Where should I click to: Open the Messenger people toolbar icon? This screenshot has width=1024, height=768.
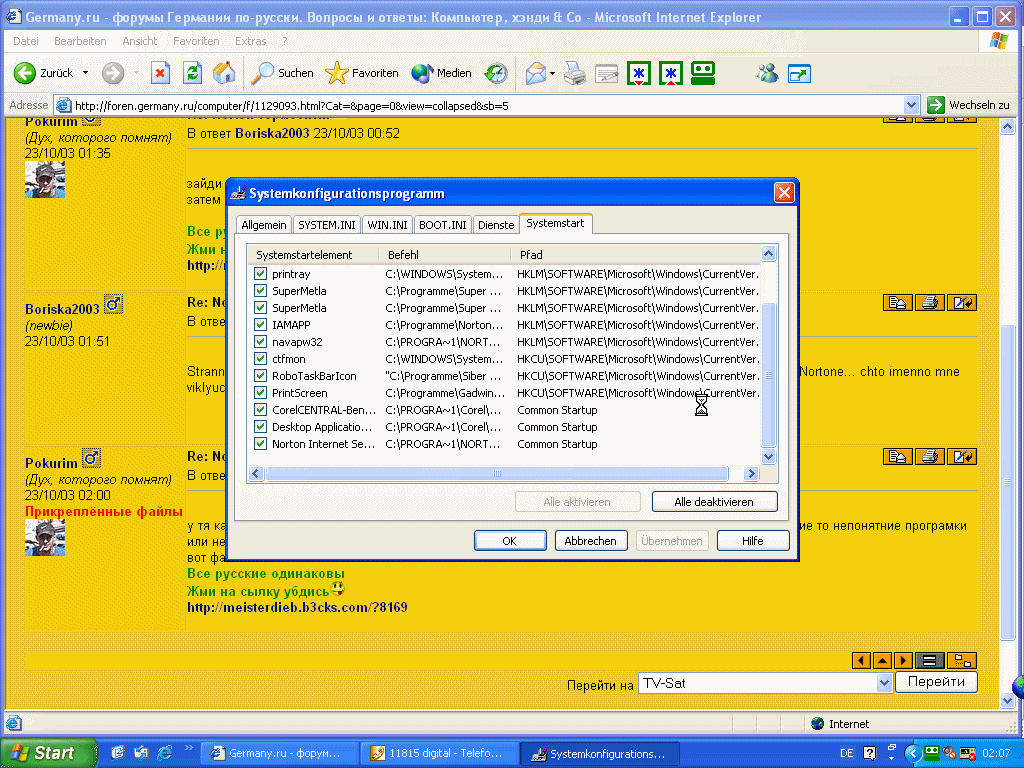point(767,73)
